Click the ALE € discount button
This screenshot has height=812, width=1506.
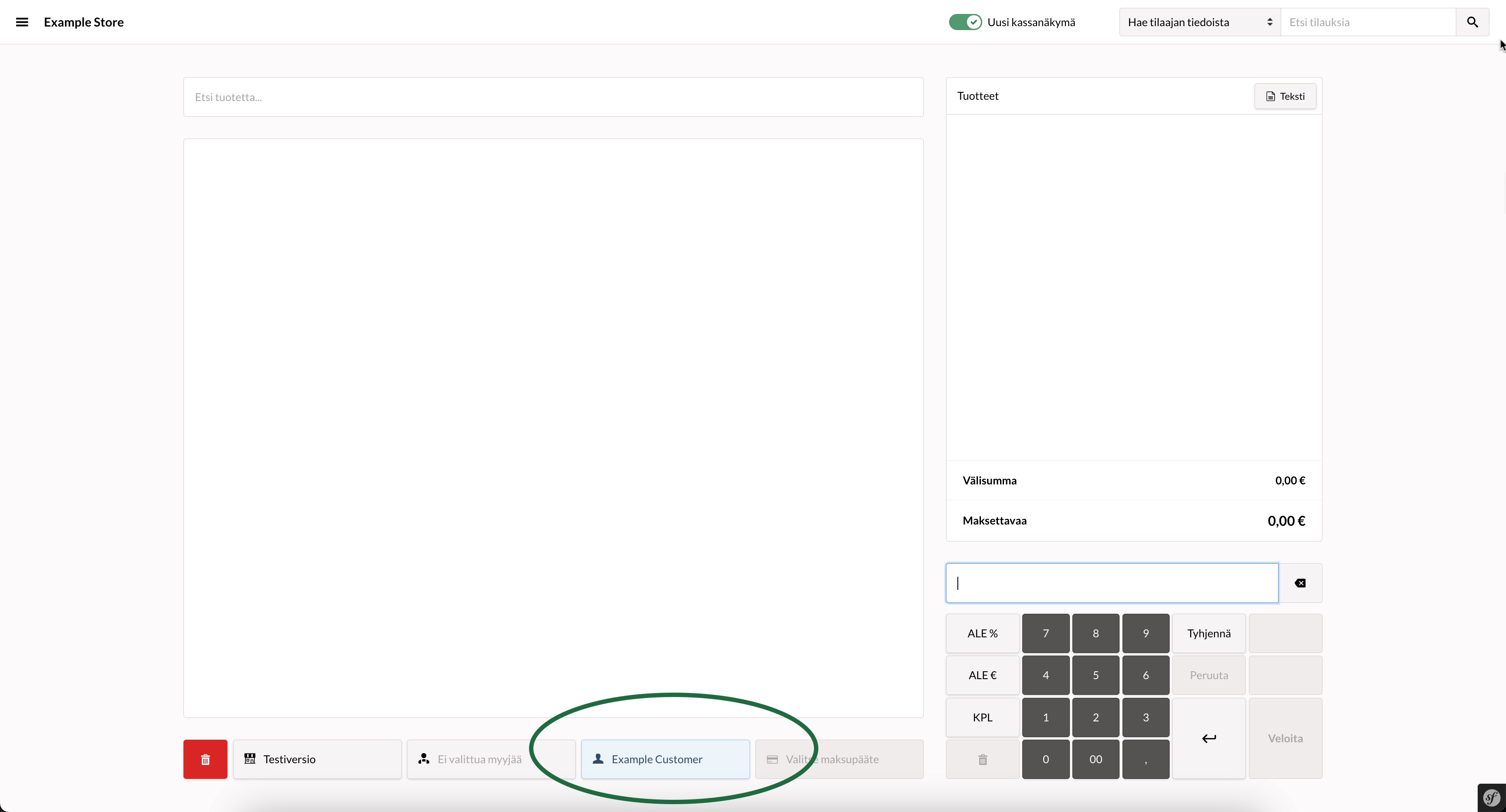coord(982,675)
